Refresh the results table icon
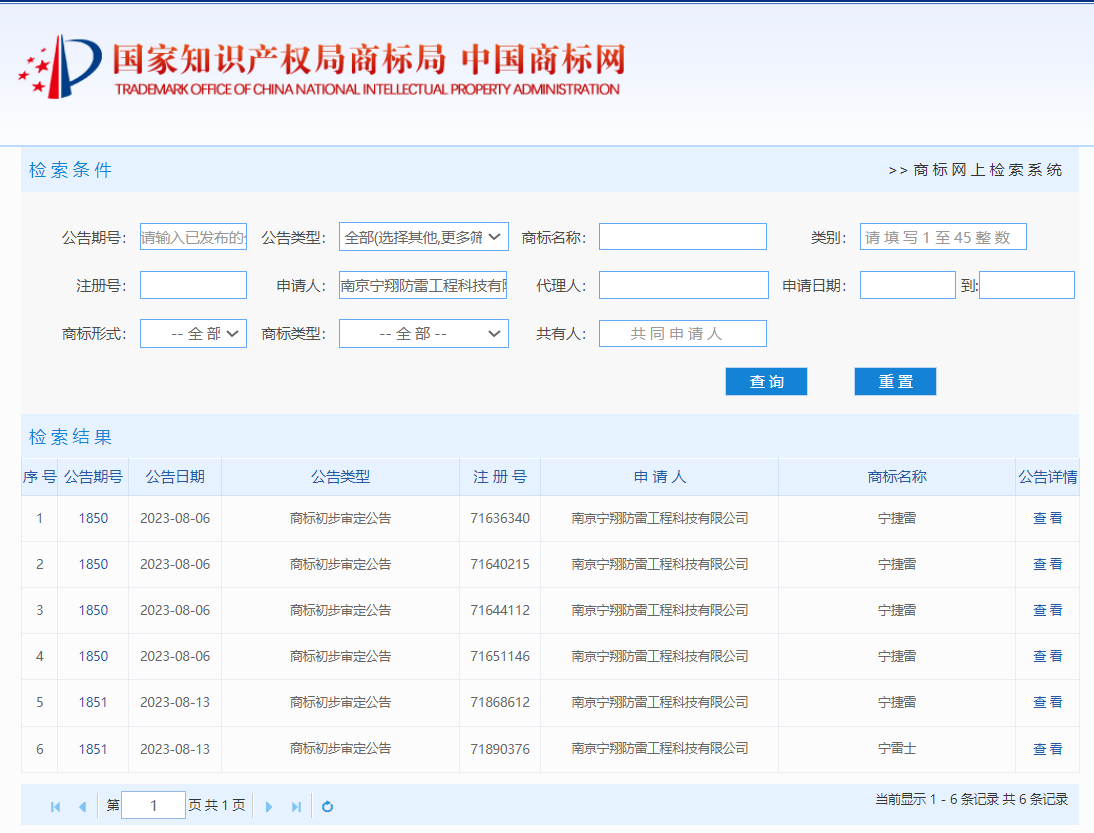The image size is (1094, 833). [x=327, y=807]
